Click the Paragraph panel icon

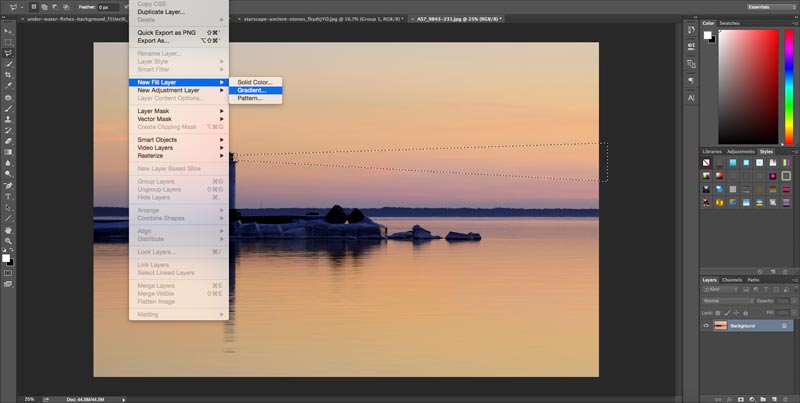(691, 81)
